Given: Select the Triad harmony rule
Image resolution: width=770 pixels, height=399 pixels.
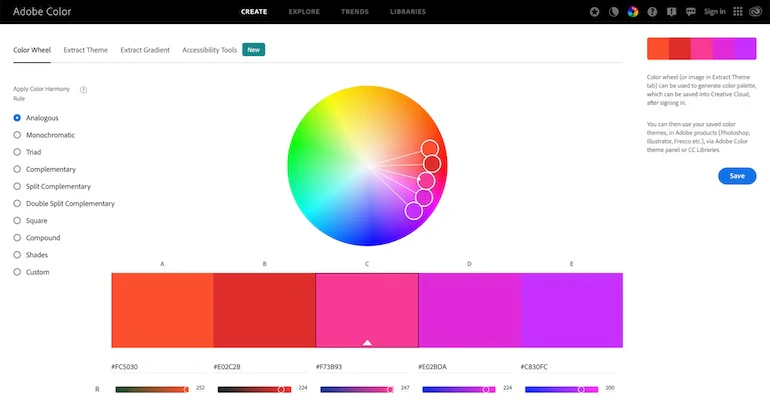Looking at the screenshot, I should pyautogui.click(x=17, y=152).
